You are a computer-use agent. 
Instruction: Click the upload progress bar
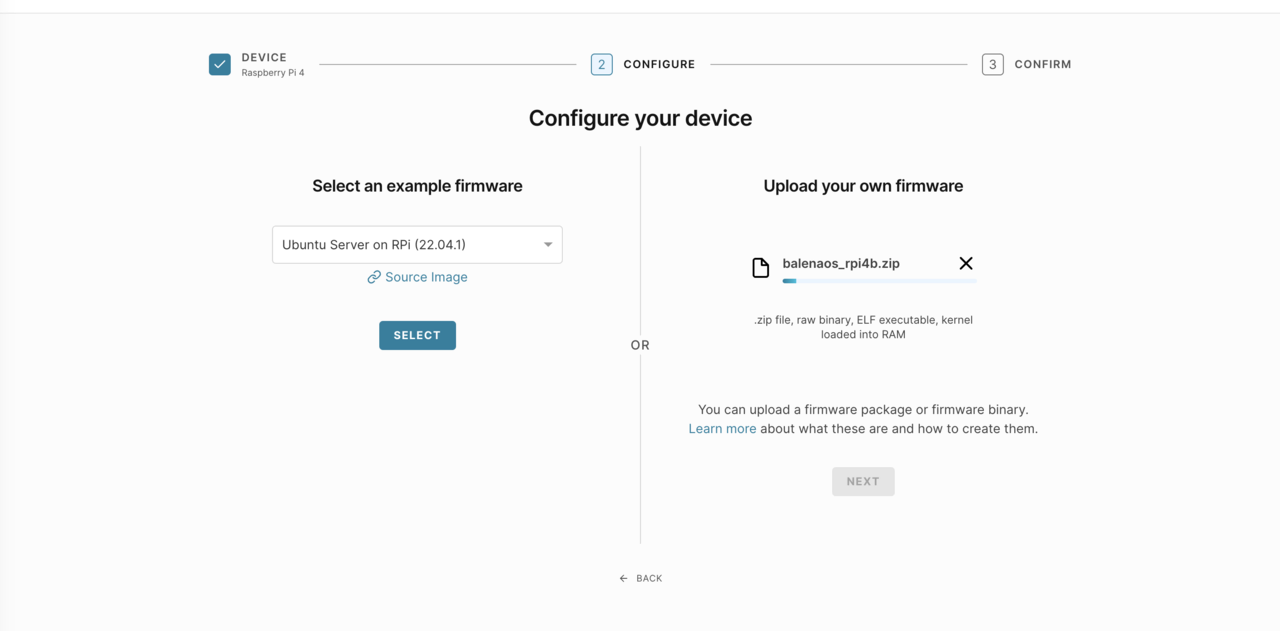point(880,281)
